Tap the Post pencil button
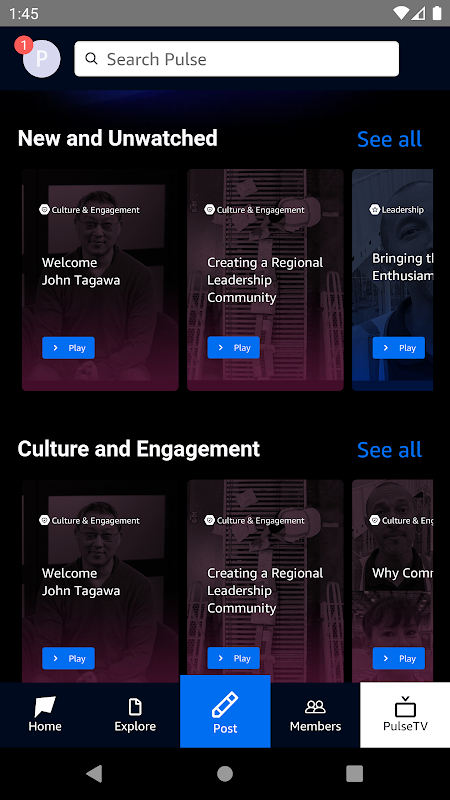Image resolution: width=450 pixels, height=800 pixels. [x=225, y=711]
